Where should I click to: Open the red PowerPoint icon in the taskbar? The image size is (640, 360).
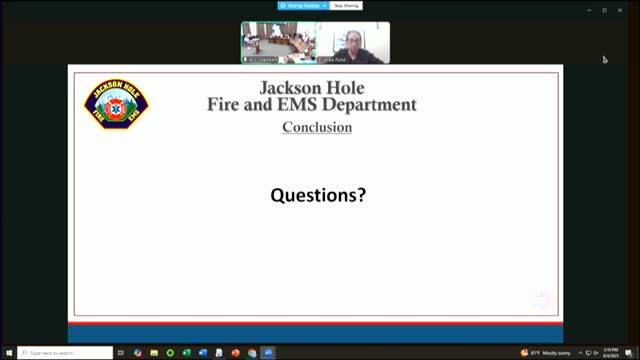[236, 353]
